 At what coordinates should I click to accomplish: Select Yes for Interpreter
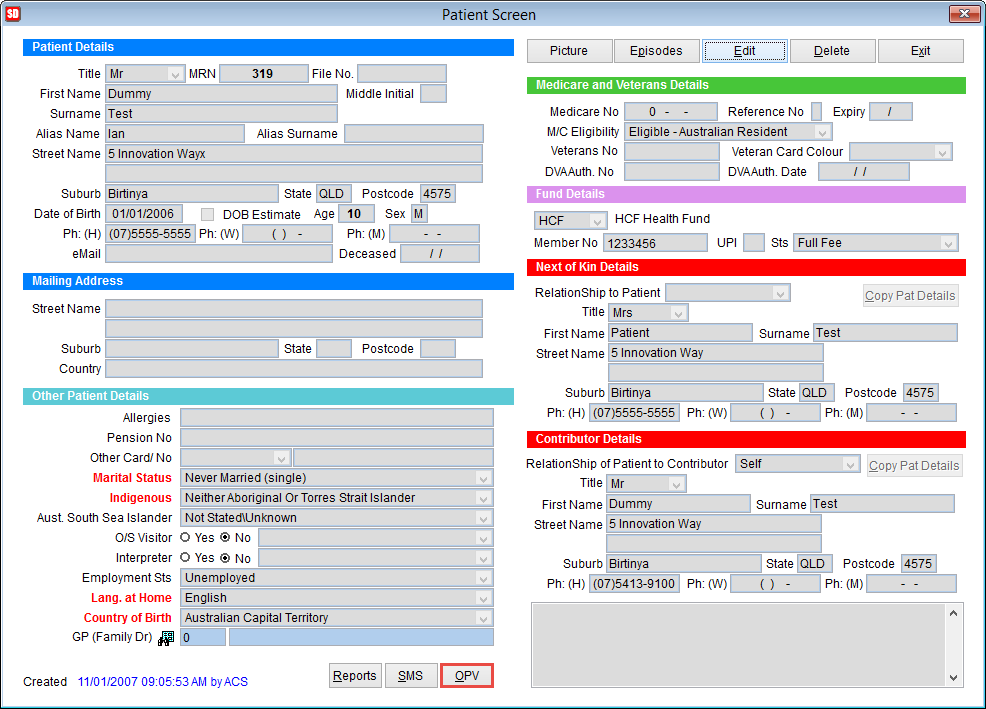coord(185,557)
